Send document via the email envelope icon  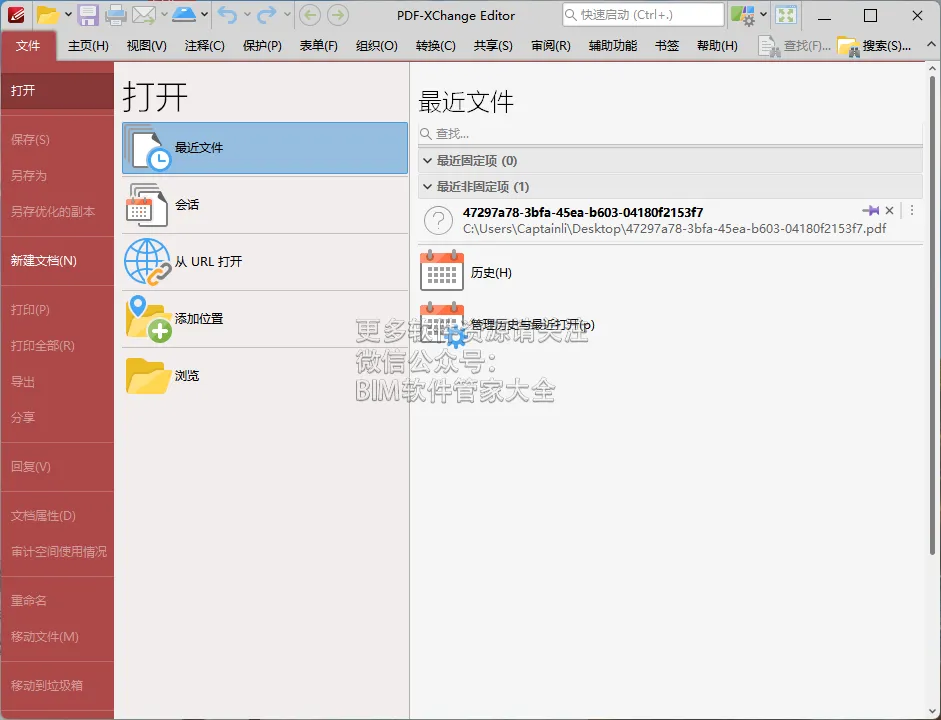[143, 14]
